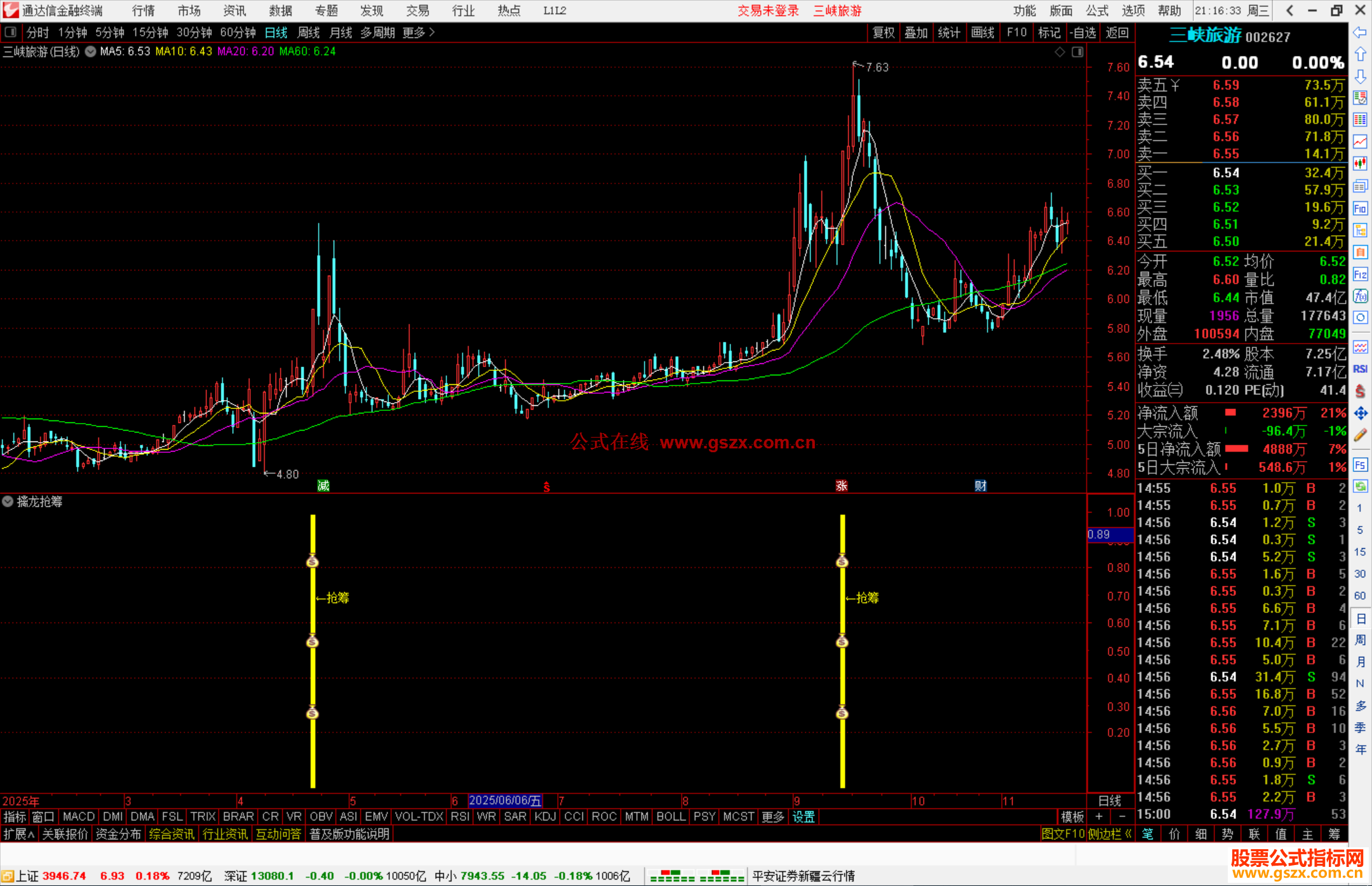Switch to the MACD indicator tab
This screenshot has width=1372, height=886.
79,817
